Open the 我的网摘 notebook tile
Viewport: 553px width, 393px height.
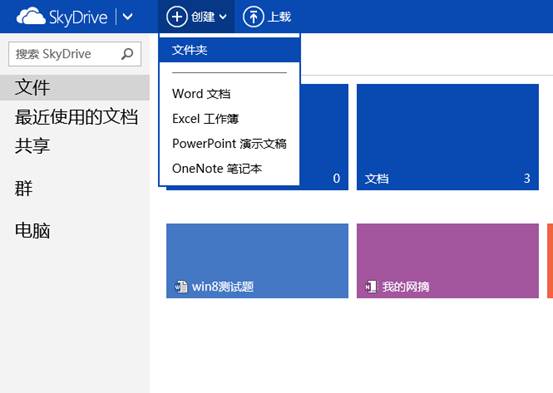[x=448, y=261]
